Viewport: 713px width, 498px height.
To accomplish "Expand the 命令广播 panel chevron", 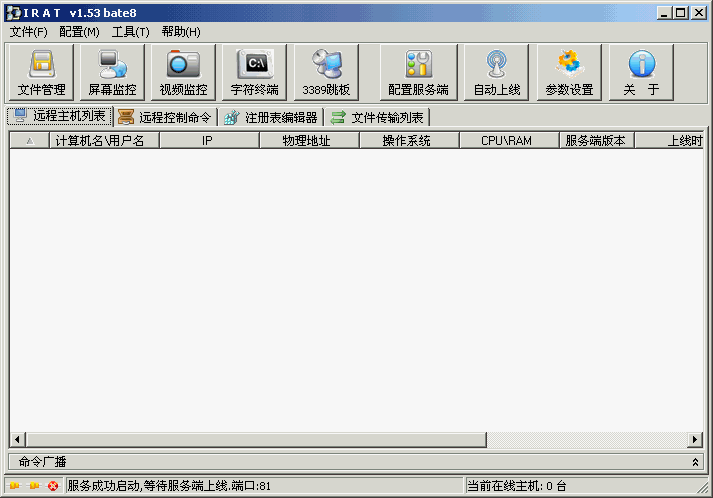I will [696, 462].
